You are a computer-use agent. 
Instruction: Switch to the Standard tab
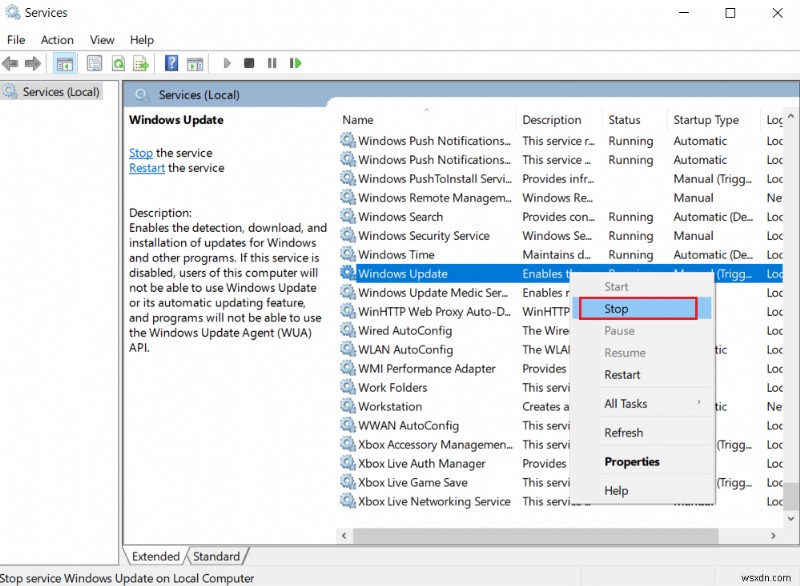pyautogui.click(x=216, y=556)
